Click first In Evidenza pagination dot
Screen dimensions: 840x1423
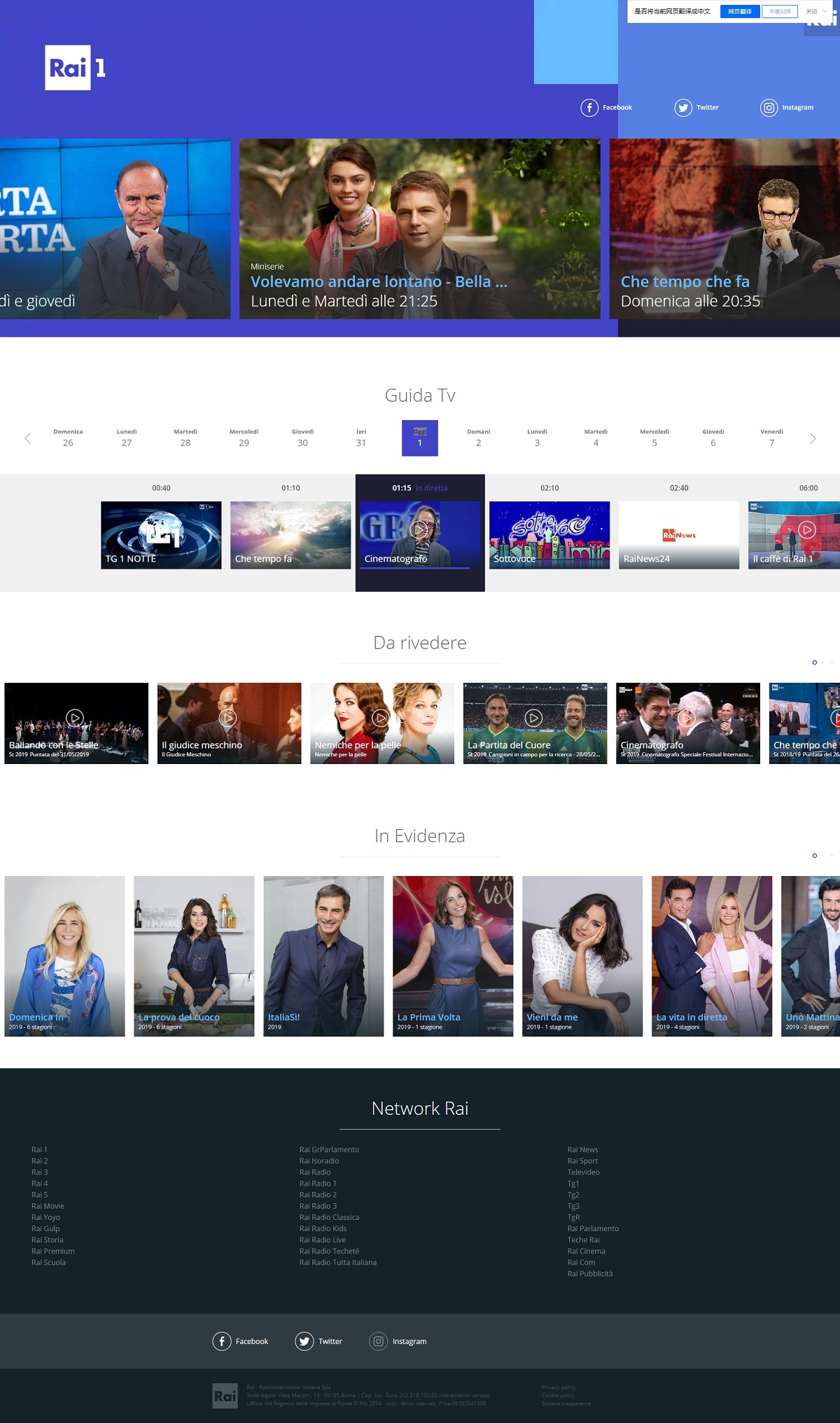(x=814, y=856)
